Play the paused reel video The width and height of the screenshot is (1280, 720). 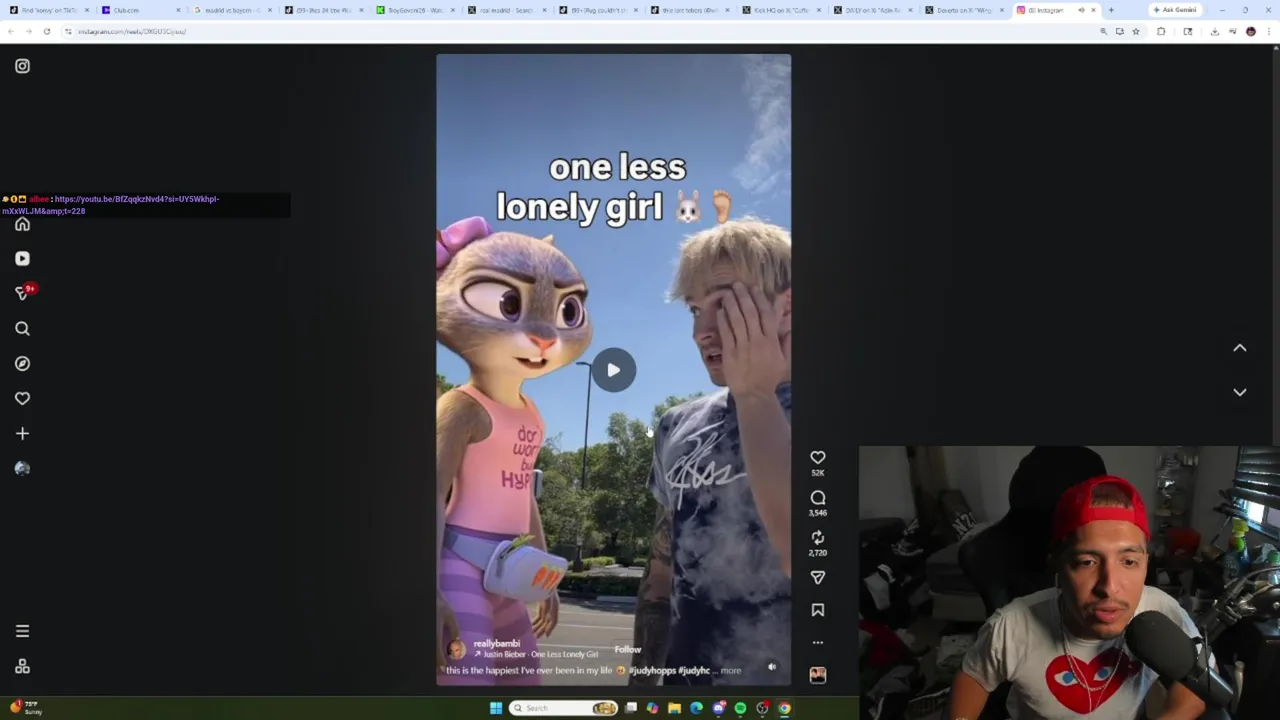(x=613, y=370)
